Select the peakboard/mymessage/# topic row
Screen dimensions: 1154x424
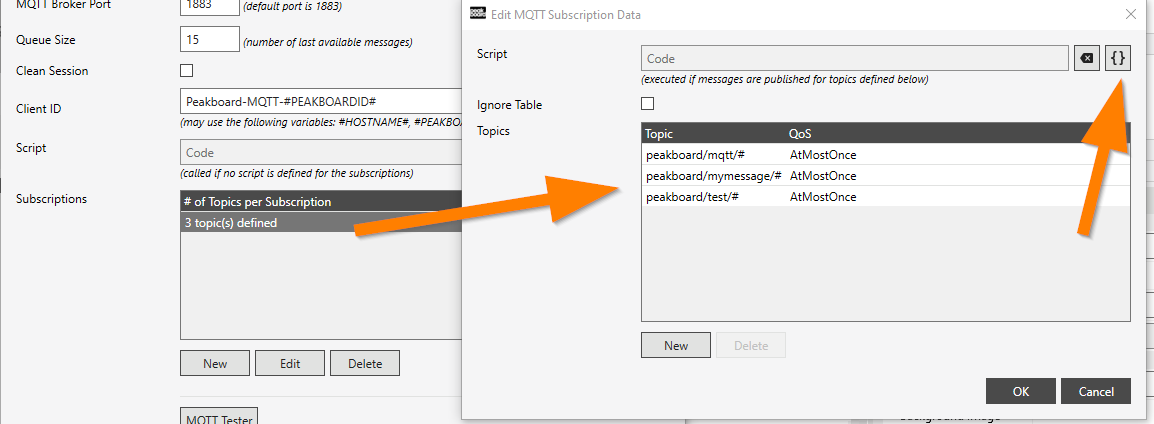pos(885,176)
